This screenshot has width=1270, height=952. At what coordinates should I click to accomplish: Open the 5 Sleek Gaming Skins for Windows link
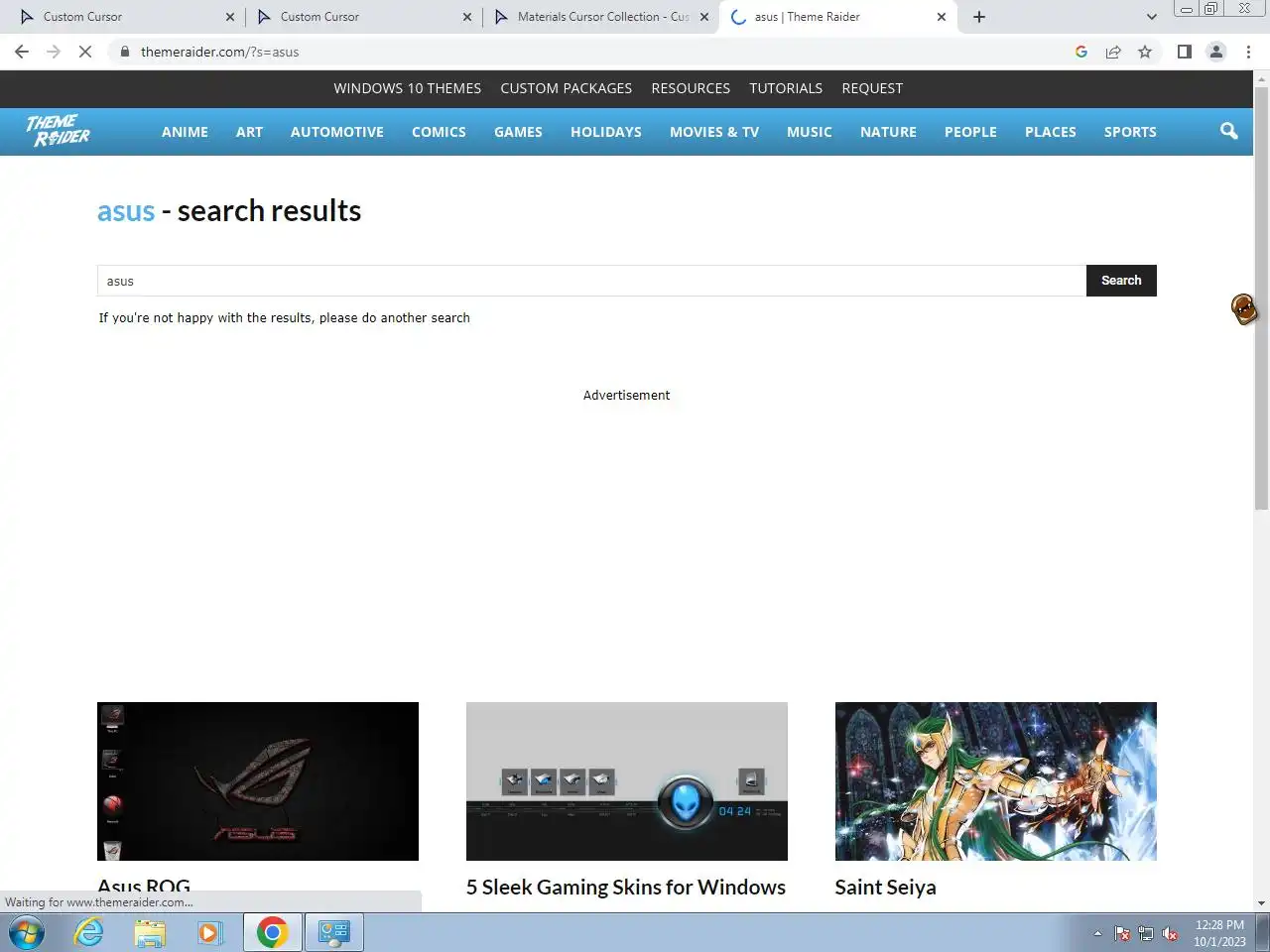(x=626, y=888)
